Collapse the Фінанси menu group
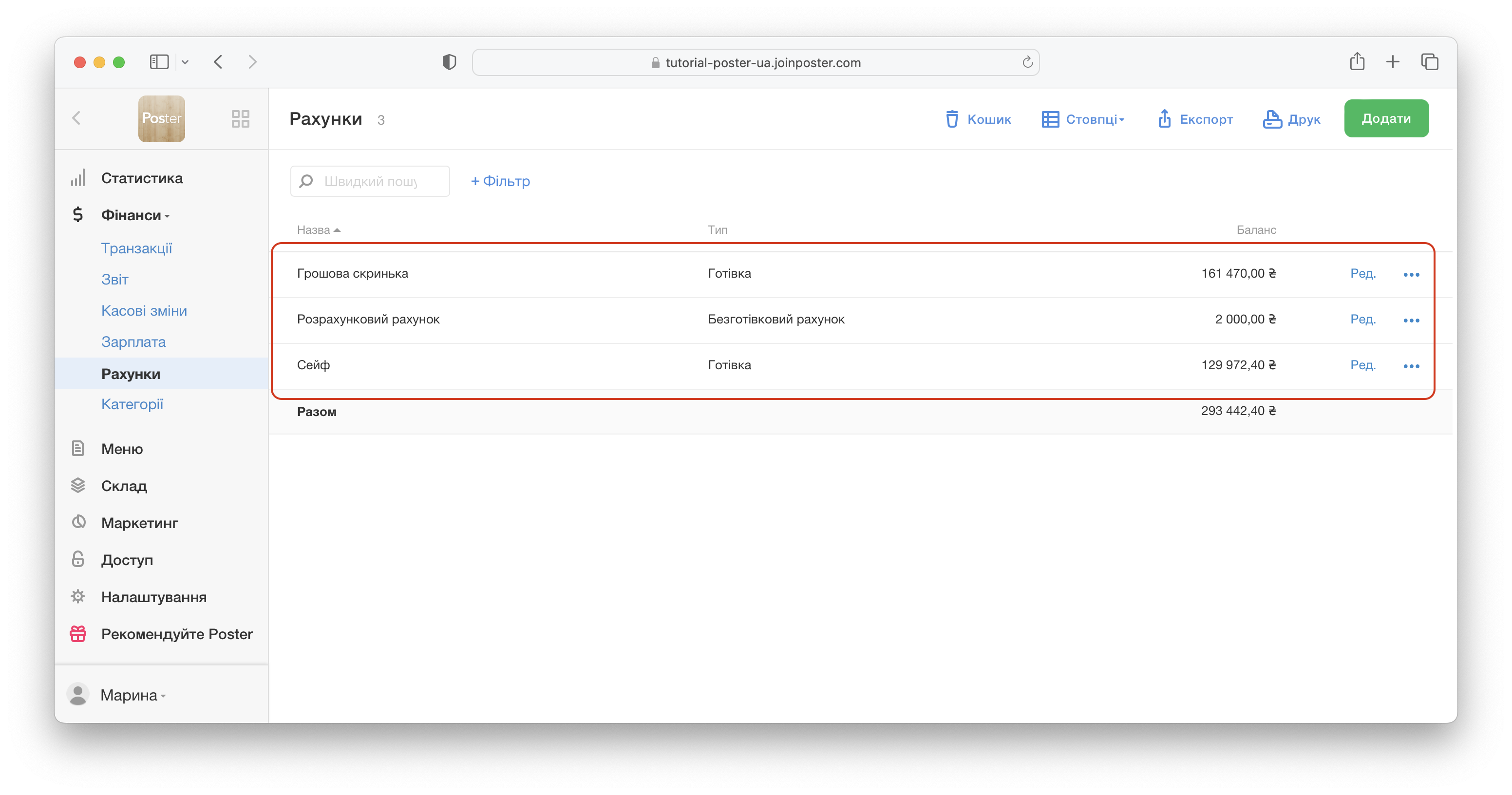This screenshot has width=1512, height=795. [x=135, y=215]
